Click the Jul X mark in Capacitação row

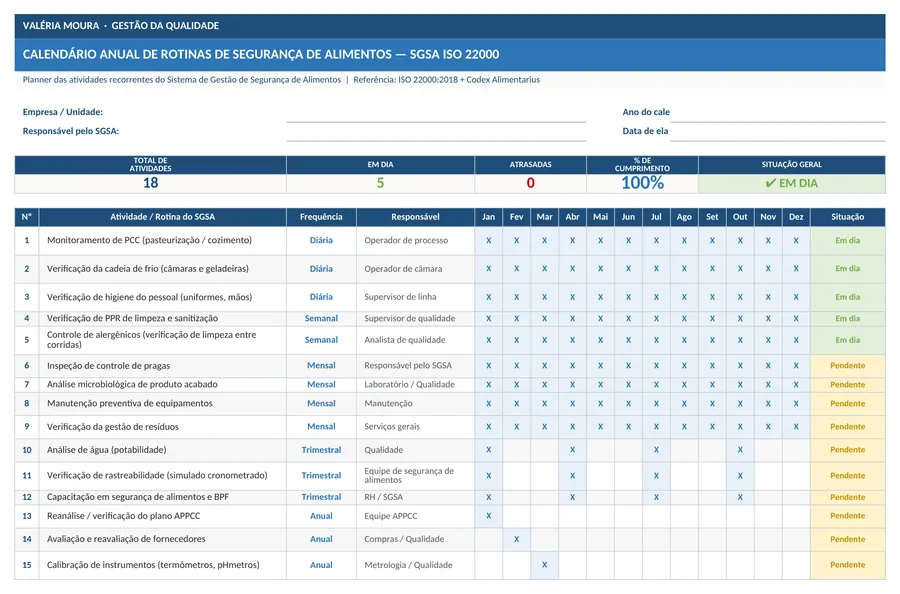[x=656, y=497]
